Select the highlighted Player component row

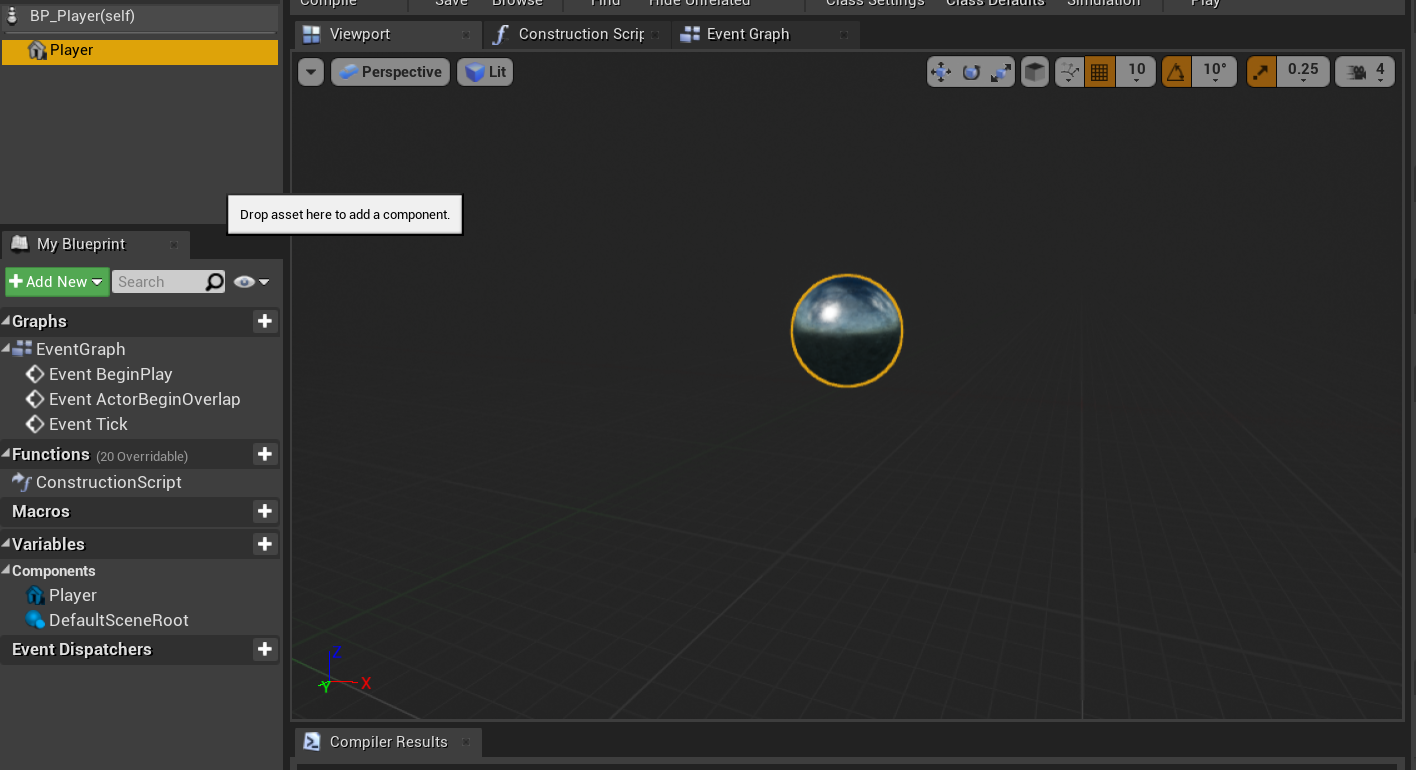[140, 51]
